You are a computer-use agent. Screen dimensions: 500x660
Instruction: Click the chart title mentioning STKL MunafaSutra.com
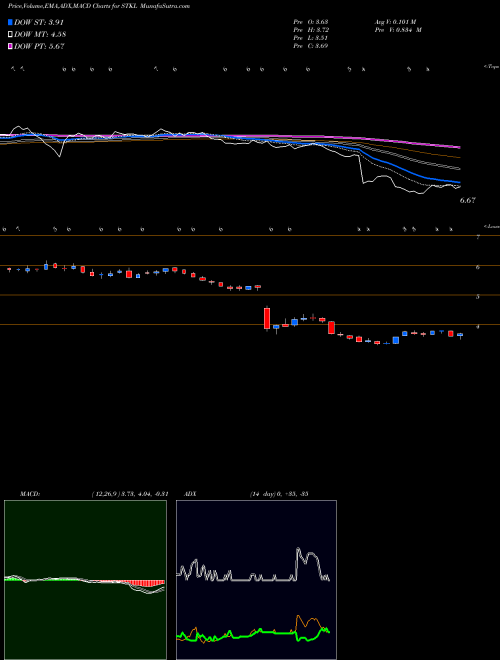click(x=99, y=6)
